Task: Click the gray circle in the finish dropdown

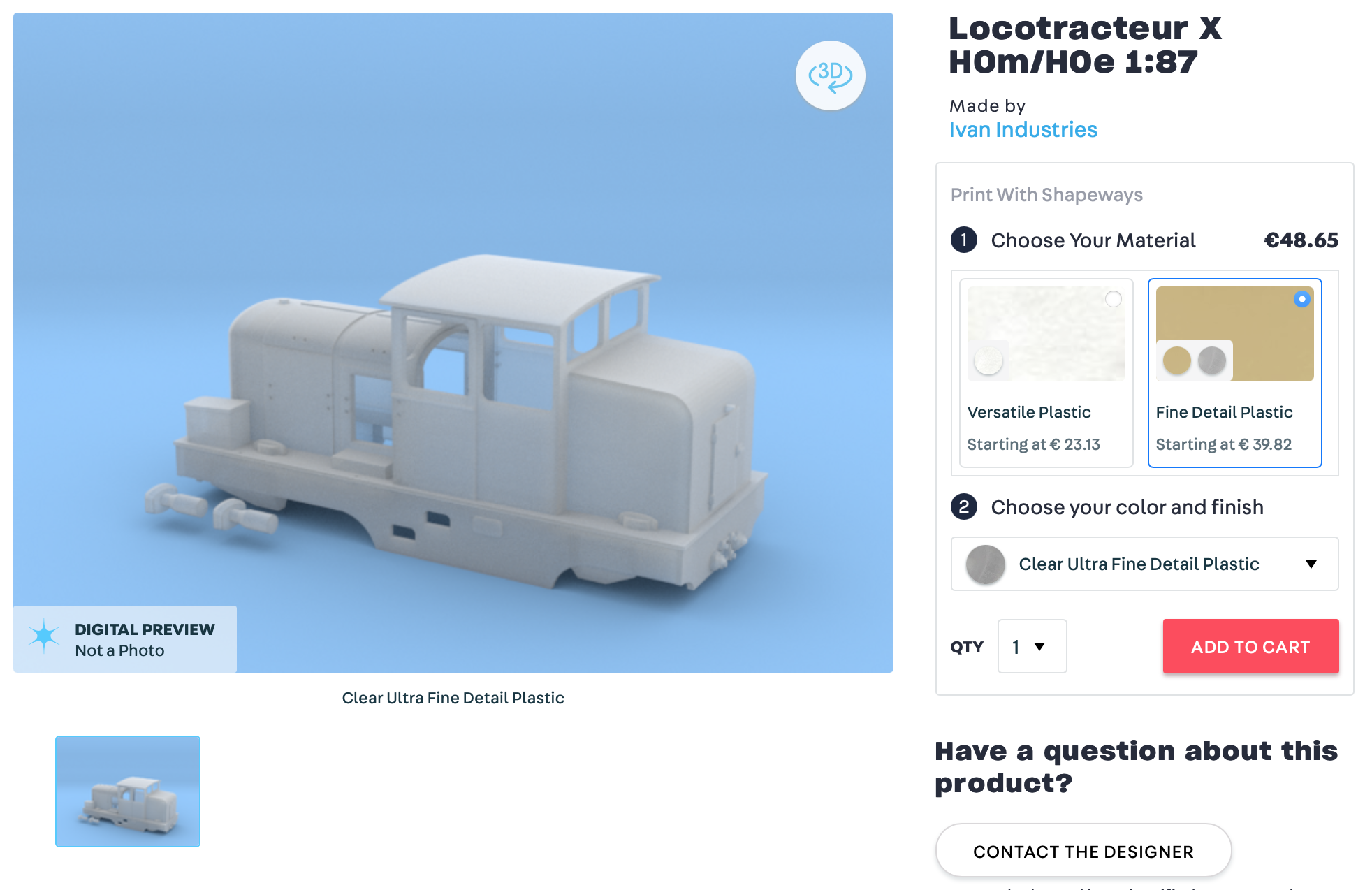Action: [x=986, y=564]
